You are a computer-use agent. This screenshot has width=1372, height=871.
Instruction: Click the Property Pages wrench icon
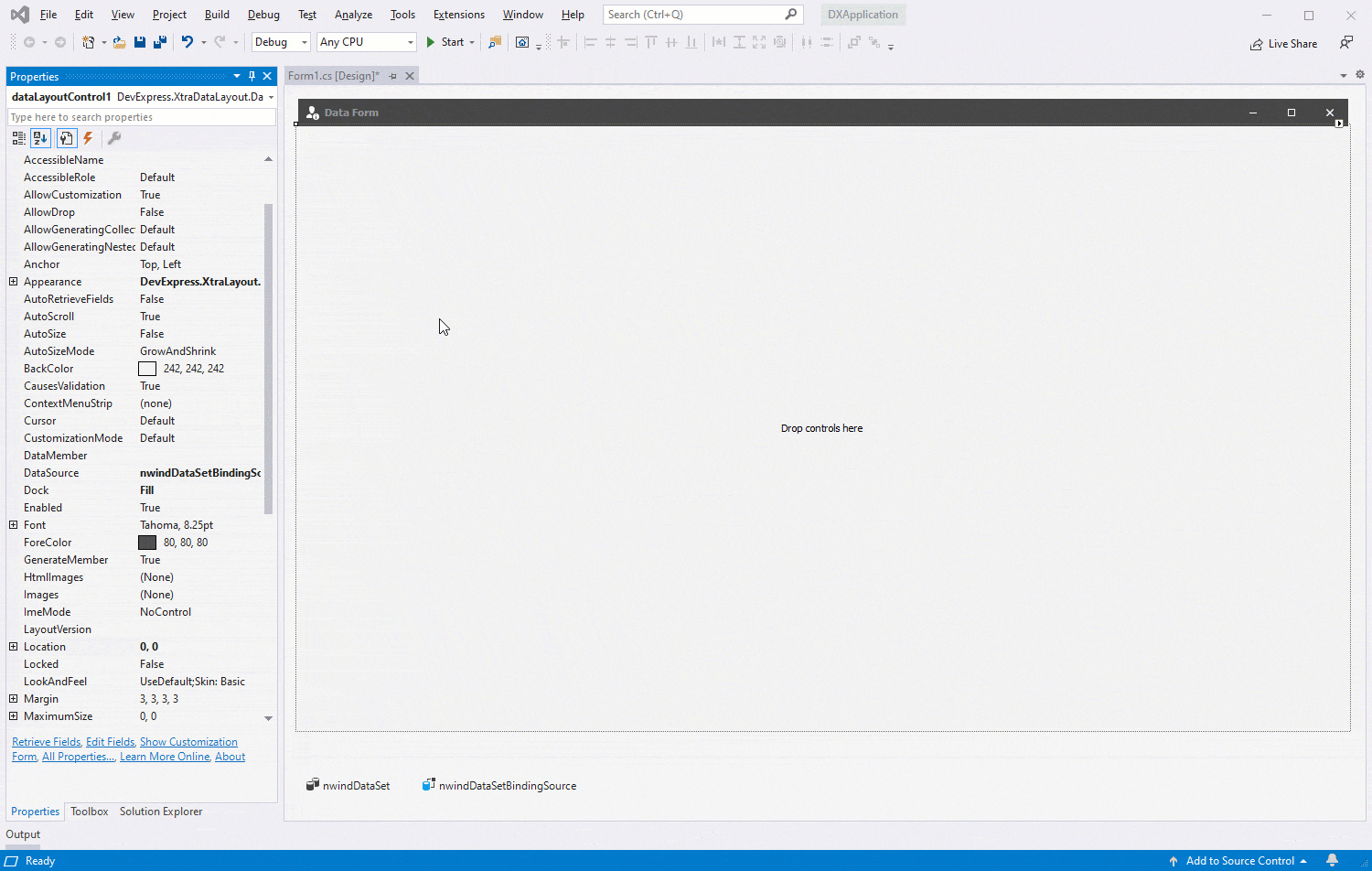click(x=114, y=138)
